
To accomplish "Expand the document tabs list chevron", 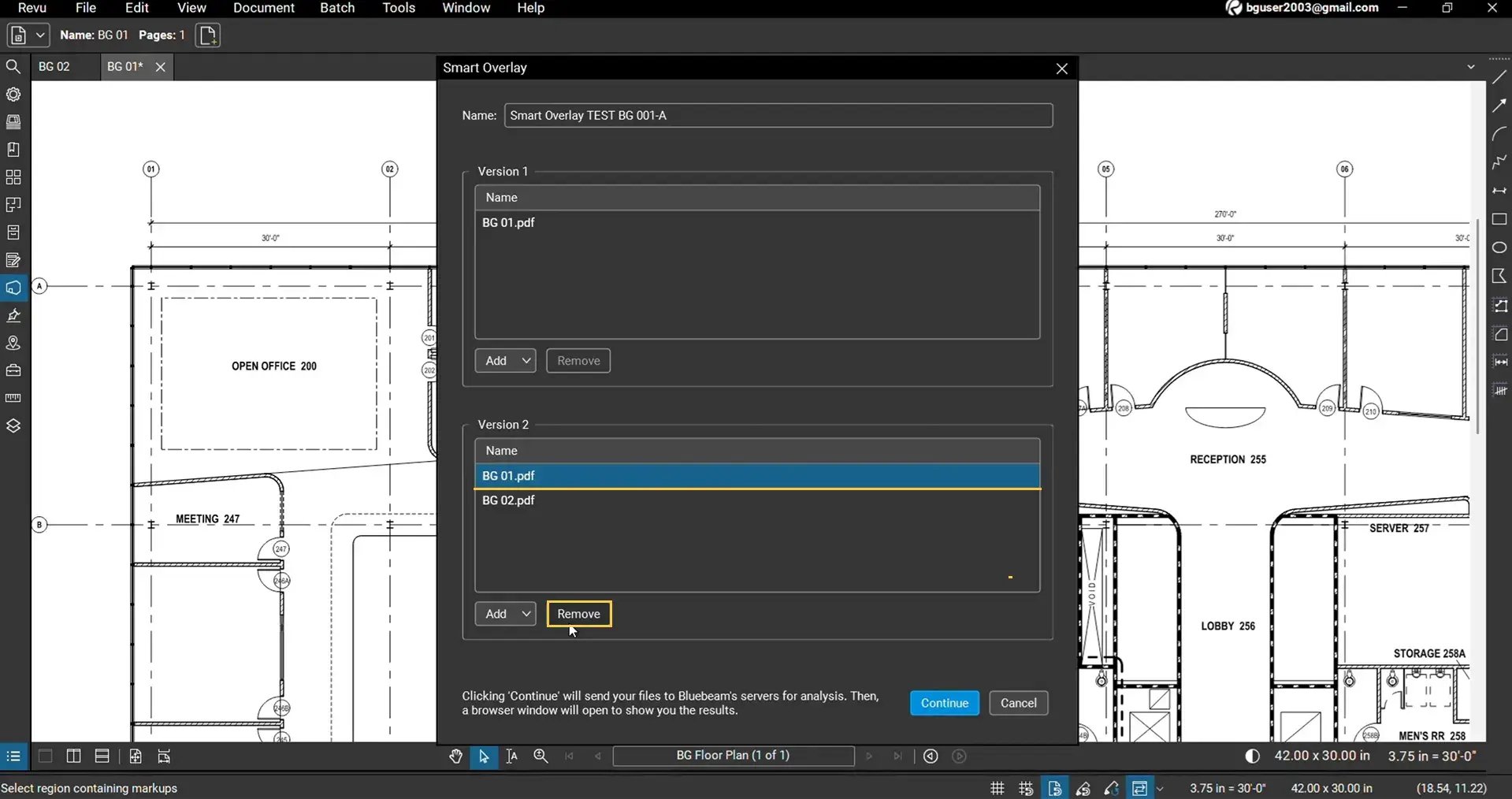I will (x=1470, y=67).
